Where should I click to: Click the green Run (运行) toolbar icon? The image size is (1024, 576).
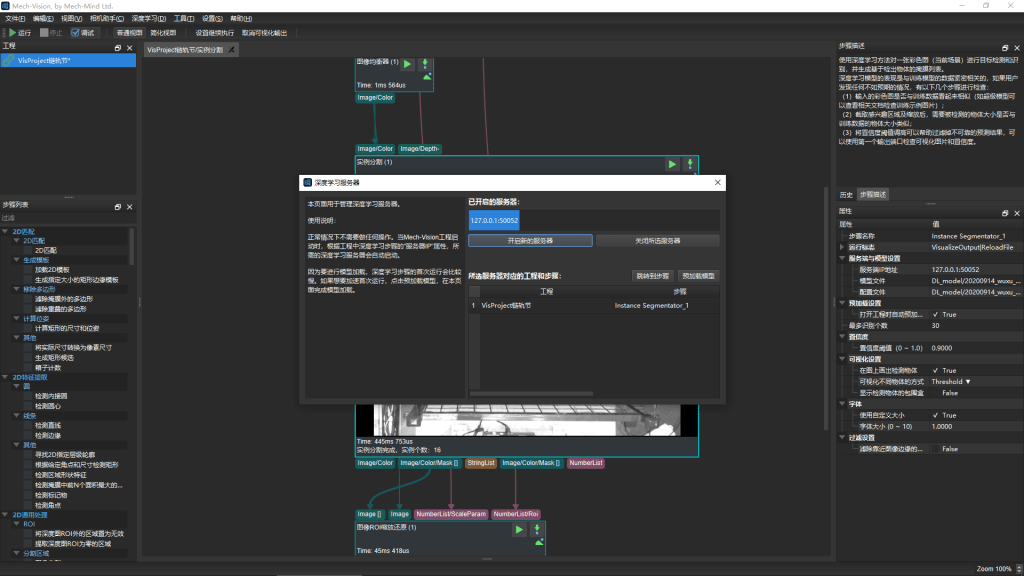[x=12, y=33]
